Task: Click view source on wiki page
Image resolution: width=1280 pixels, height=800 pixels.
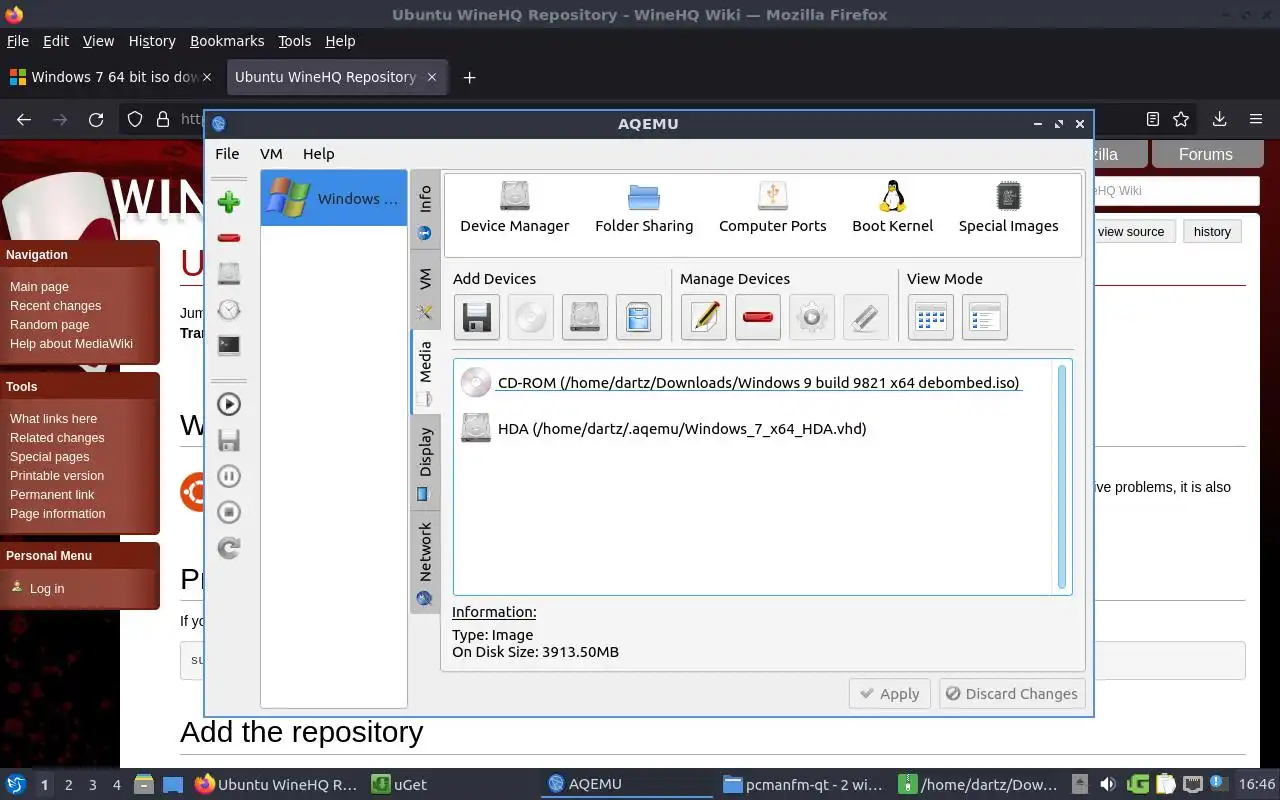Action: 1131,231
